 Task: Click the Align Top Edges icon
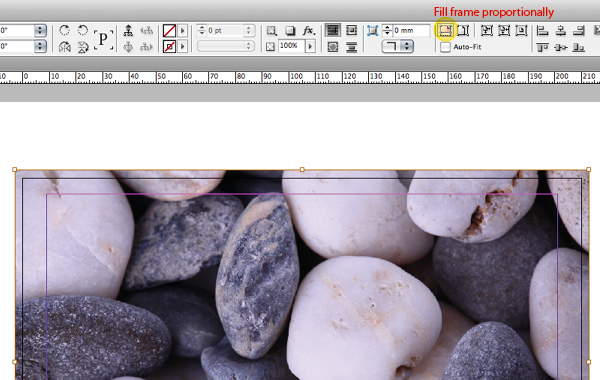tap(543, 47)
